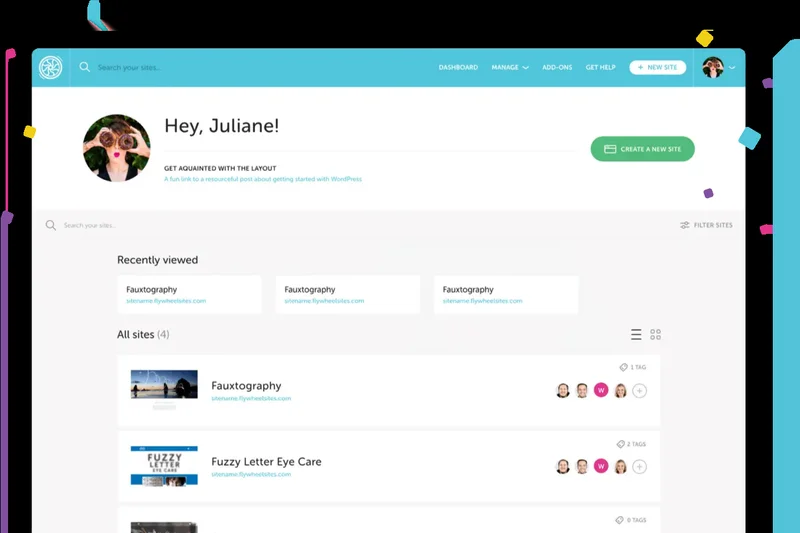Switch to grid view icon
The image size is (800, 533).
656,335
